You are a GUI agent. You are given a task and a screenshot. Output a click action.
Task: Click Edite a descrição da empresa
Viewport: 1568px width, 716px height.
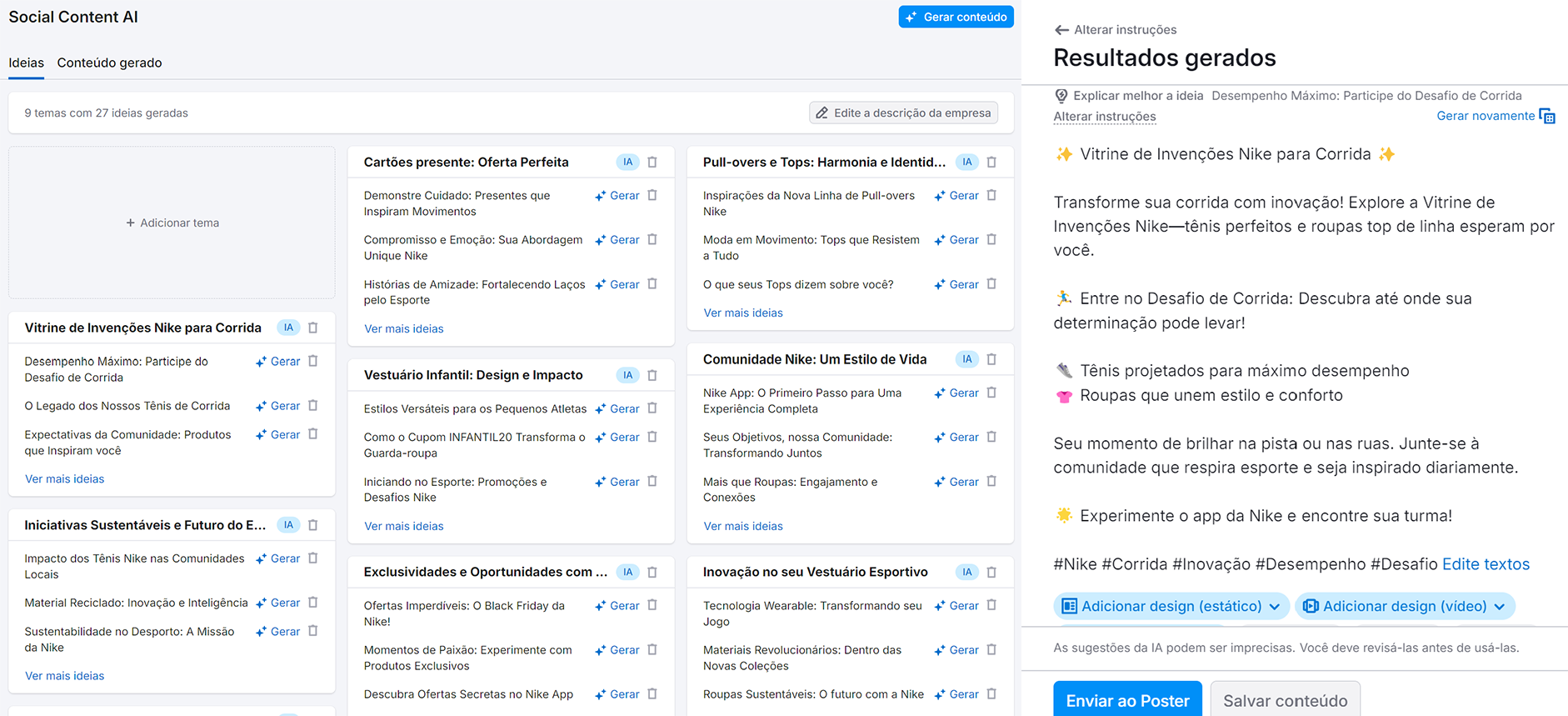[x=903, y=113]
